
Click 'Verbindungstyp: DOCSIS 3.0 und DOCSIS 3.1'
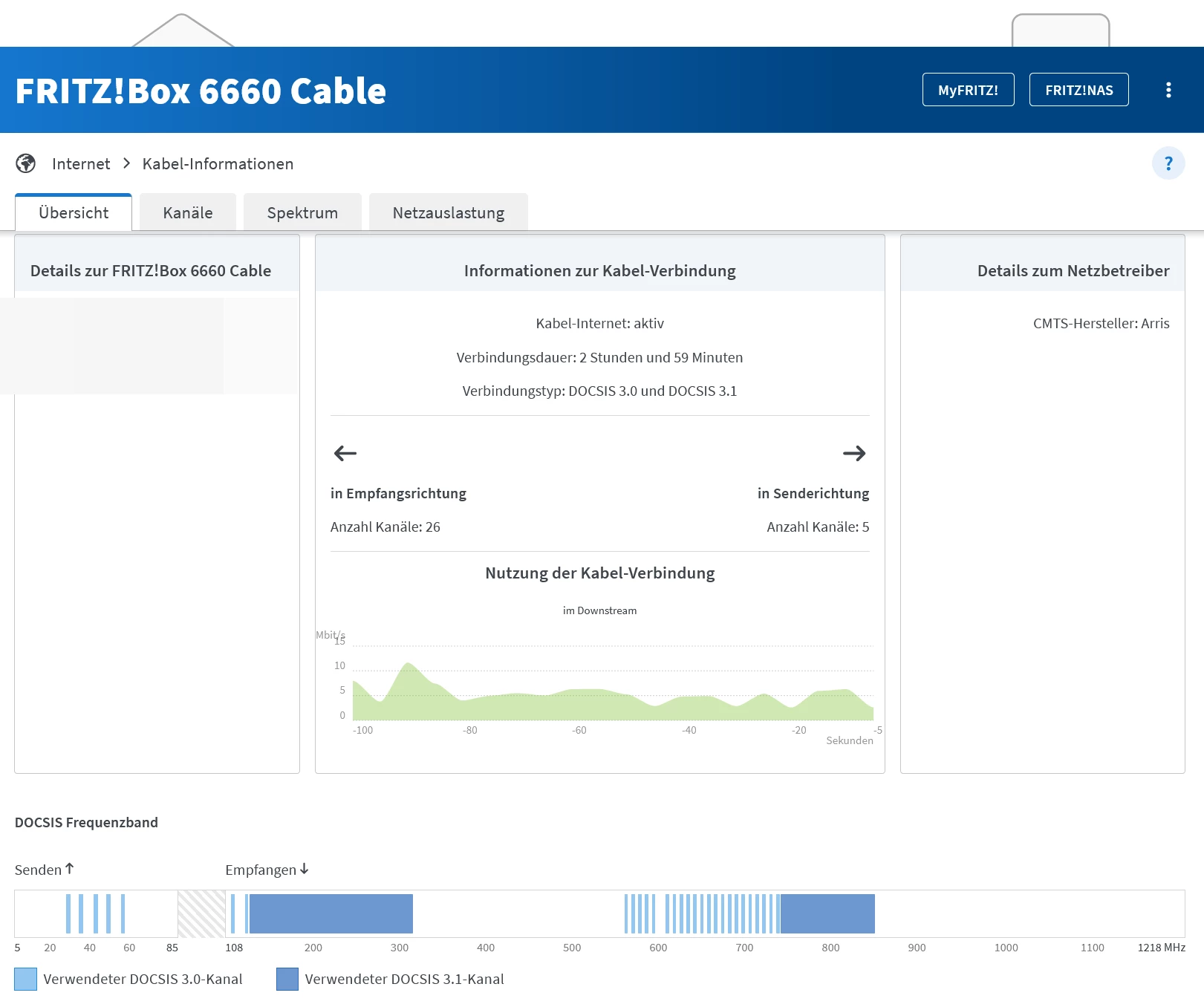pyautogui.click(x=600, y=391)
